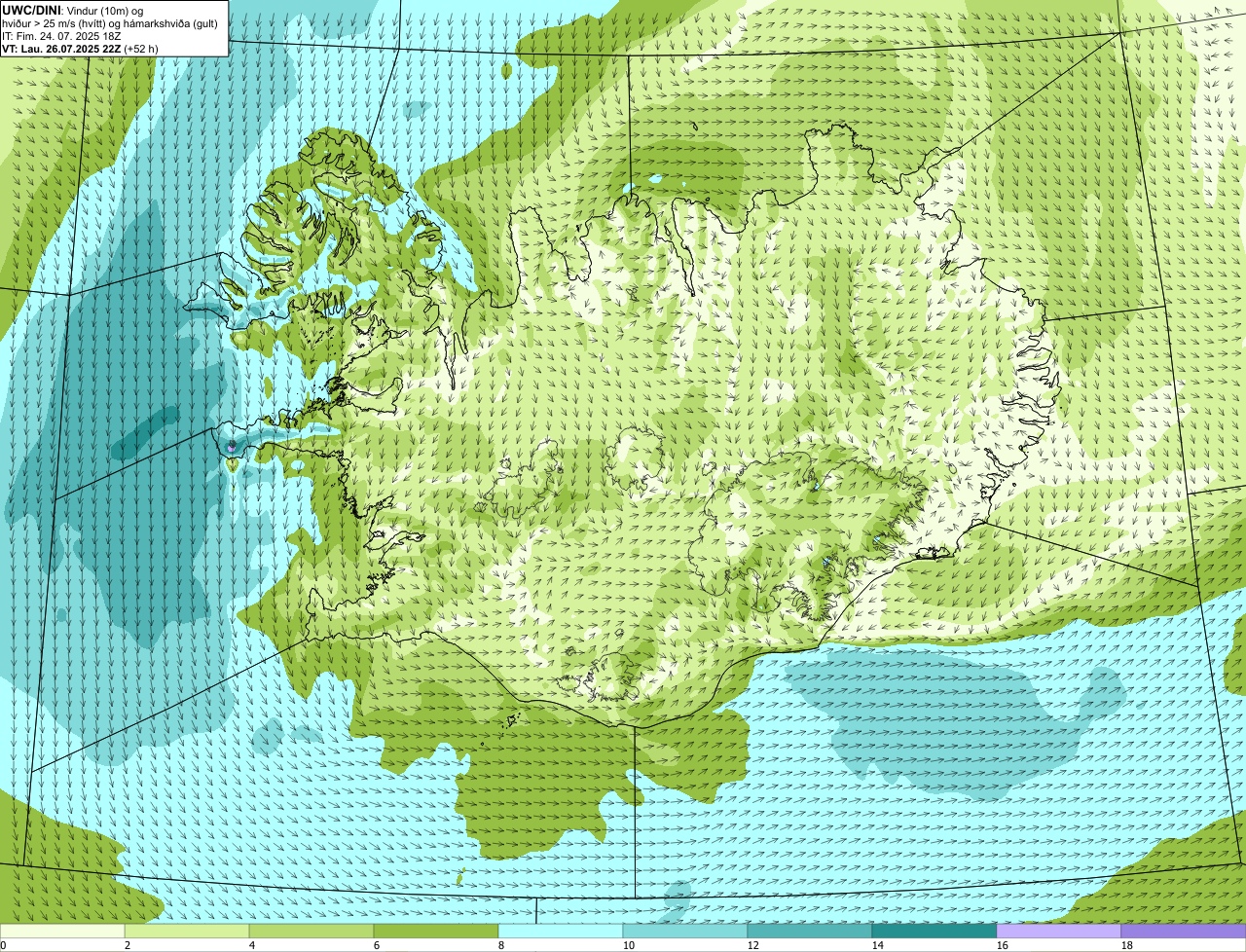Viewport: 1246px width, 952px height.
Task: Pick the teal 12–14 legend swatch
Action: 810,932
